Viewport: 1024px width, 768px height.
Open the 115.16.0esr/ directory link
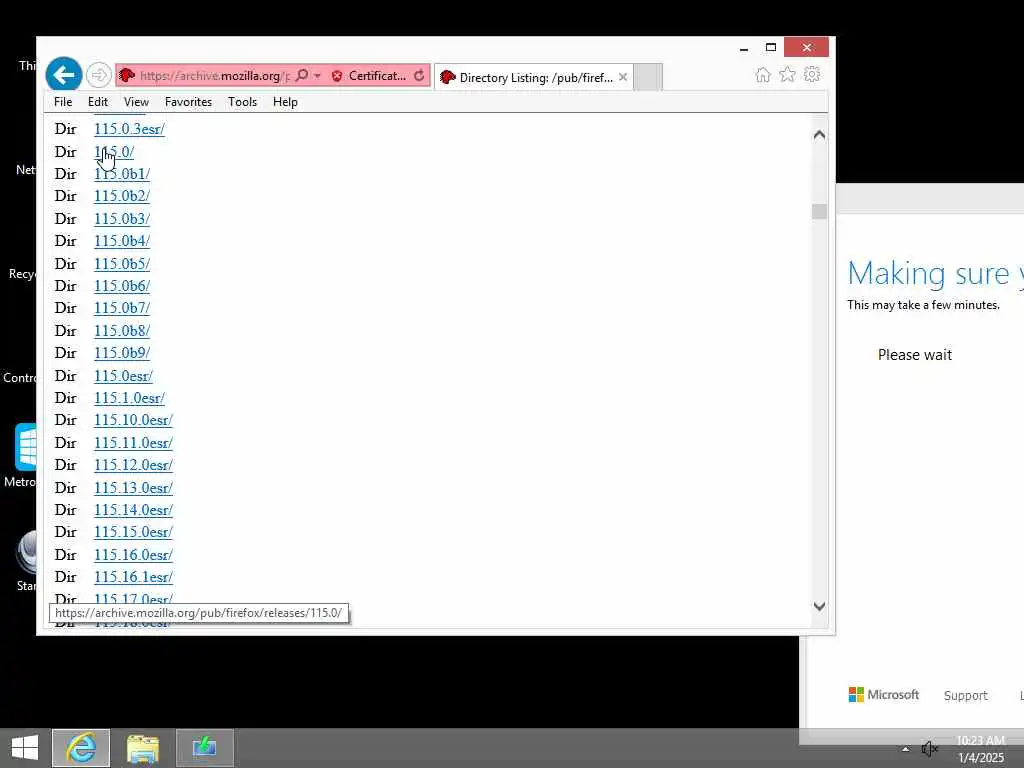coord(133,555)
